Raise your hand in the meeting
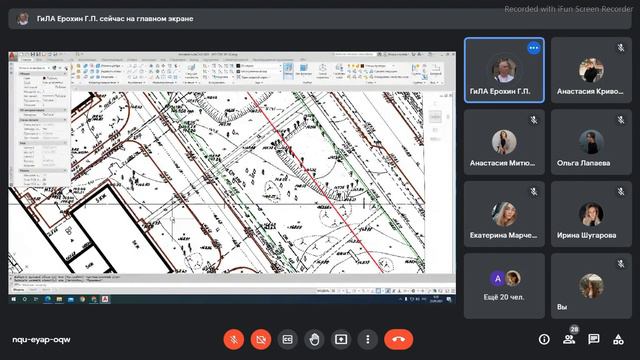The height and width of the screenshot is (360, 640). coord(314,339)
